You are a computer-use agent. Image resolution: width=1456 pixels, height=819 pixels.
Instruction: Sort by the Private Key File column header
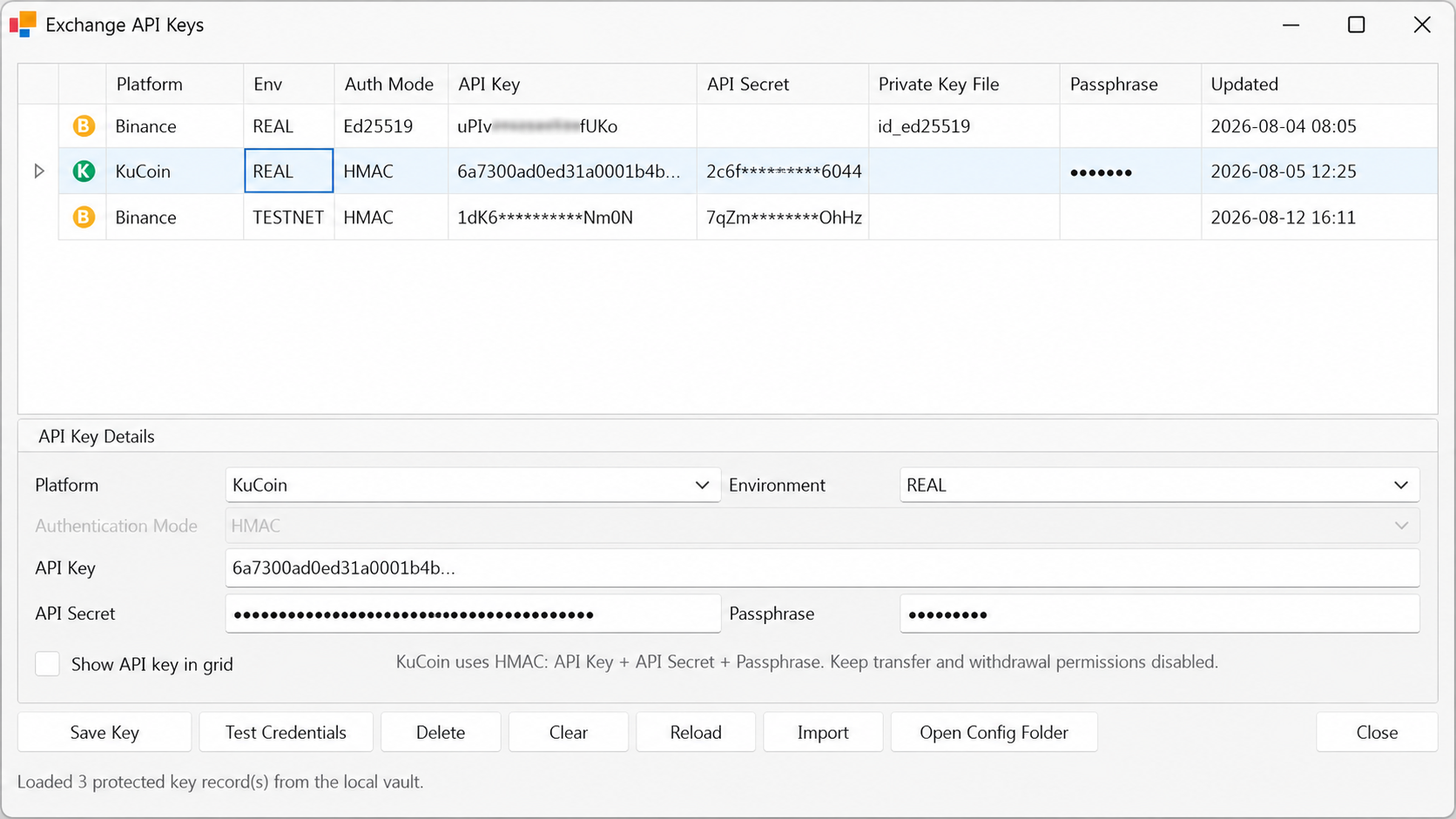click(x=964, y=84)
